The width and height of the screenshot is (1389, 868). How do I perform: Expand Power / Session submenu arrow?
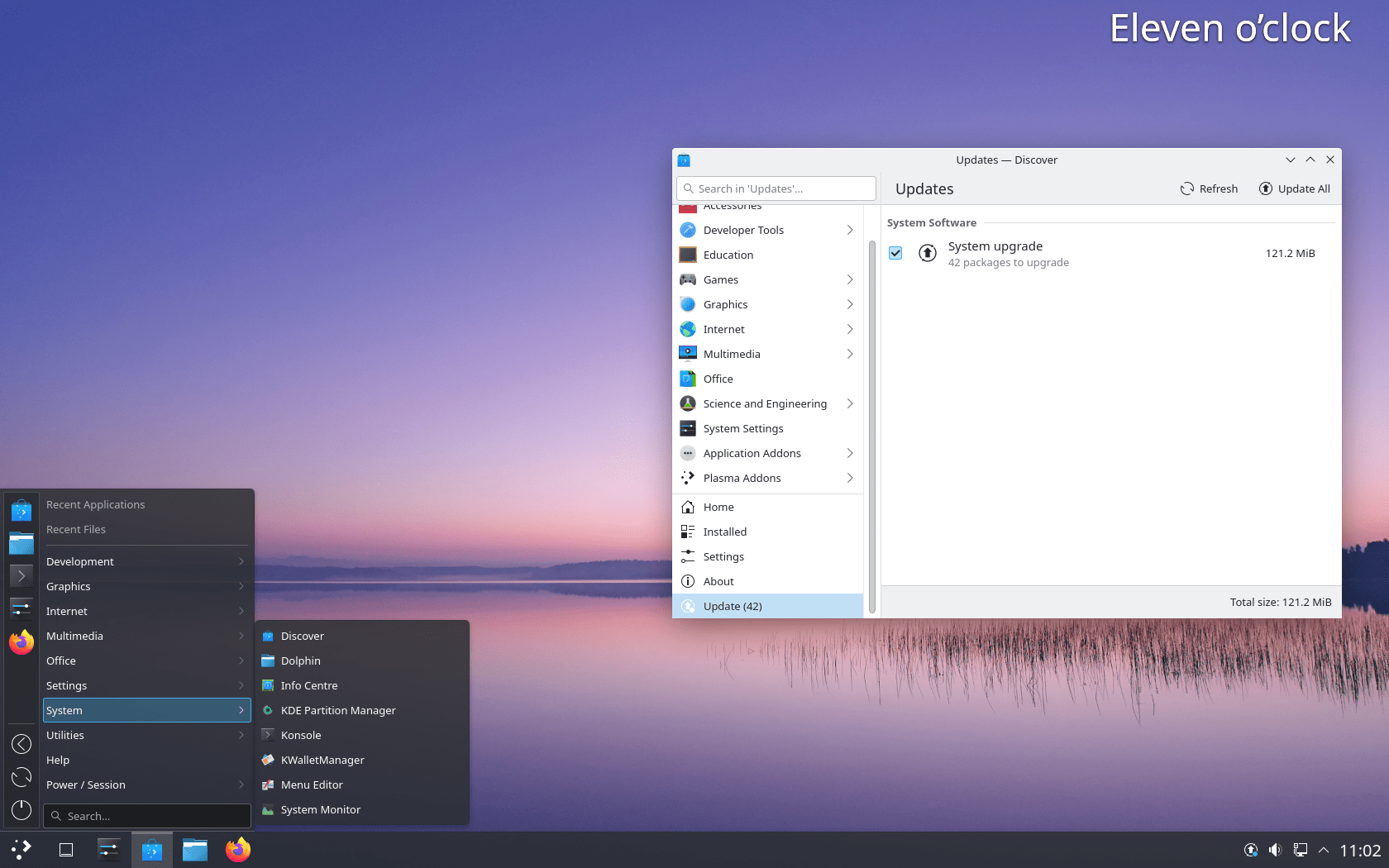[241, 785]
